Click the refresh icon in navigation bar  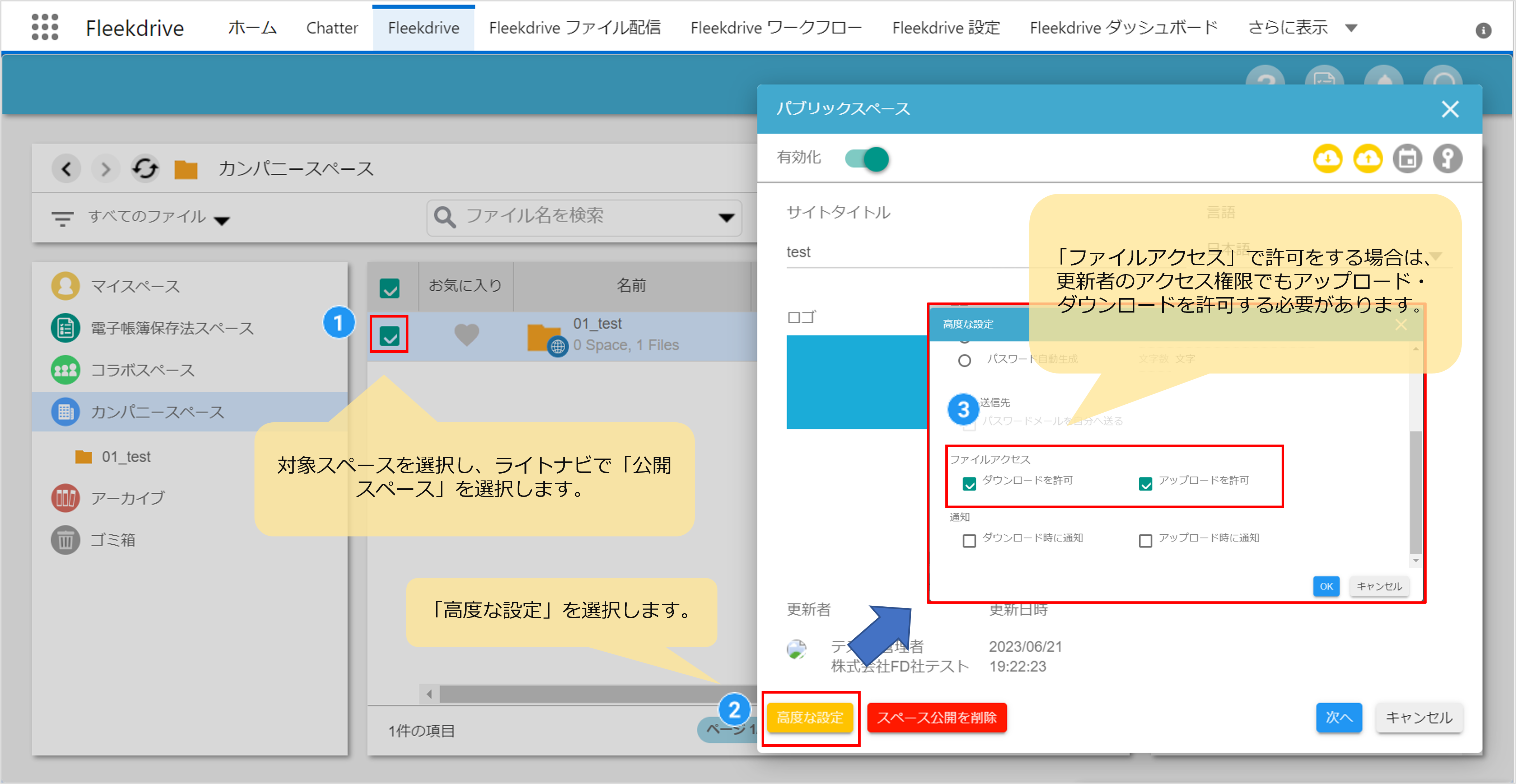(145, 169)
